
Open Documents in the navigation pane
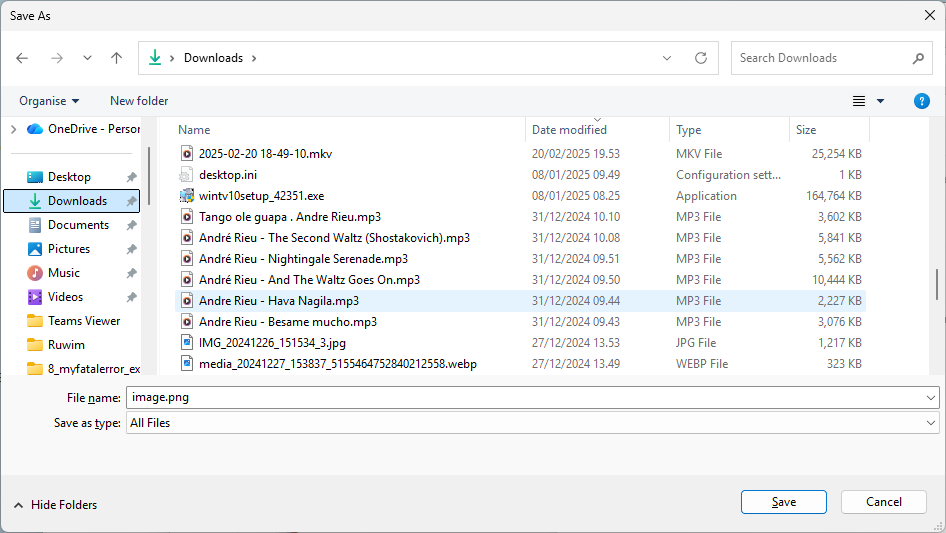coord(78,225)
